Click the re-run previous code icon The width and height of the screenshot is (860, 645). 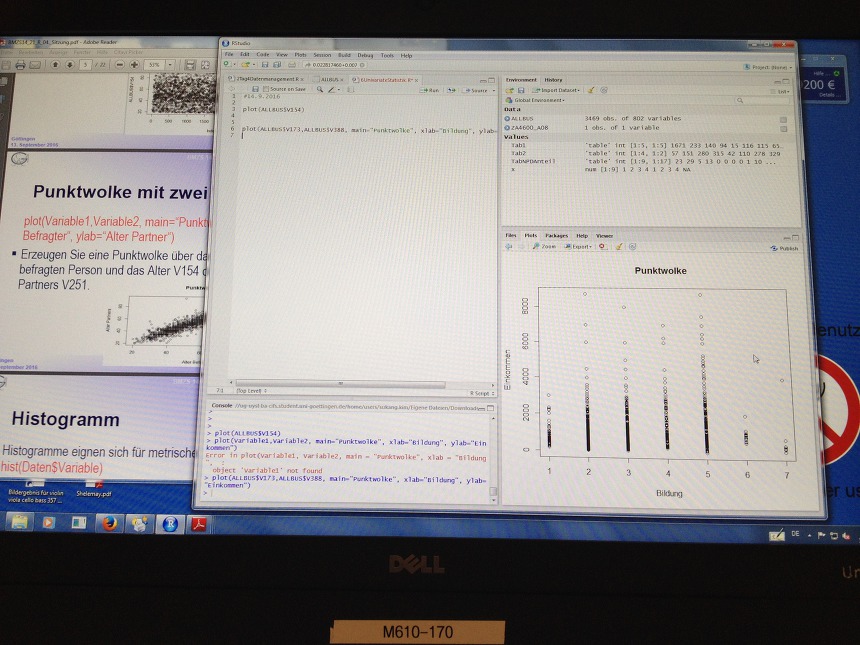point(451,90)
